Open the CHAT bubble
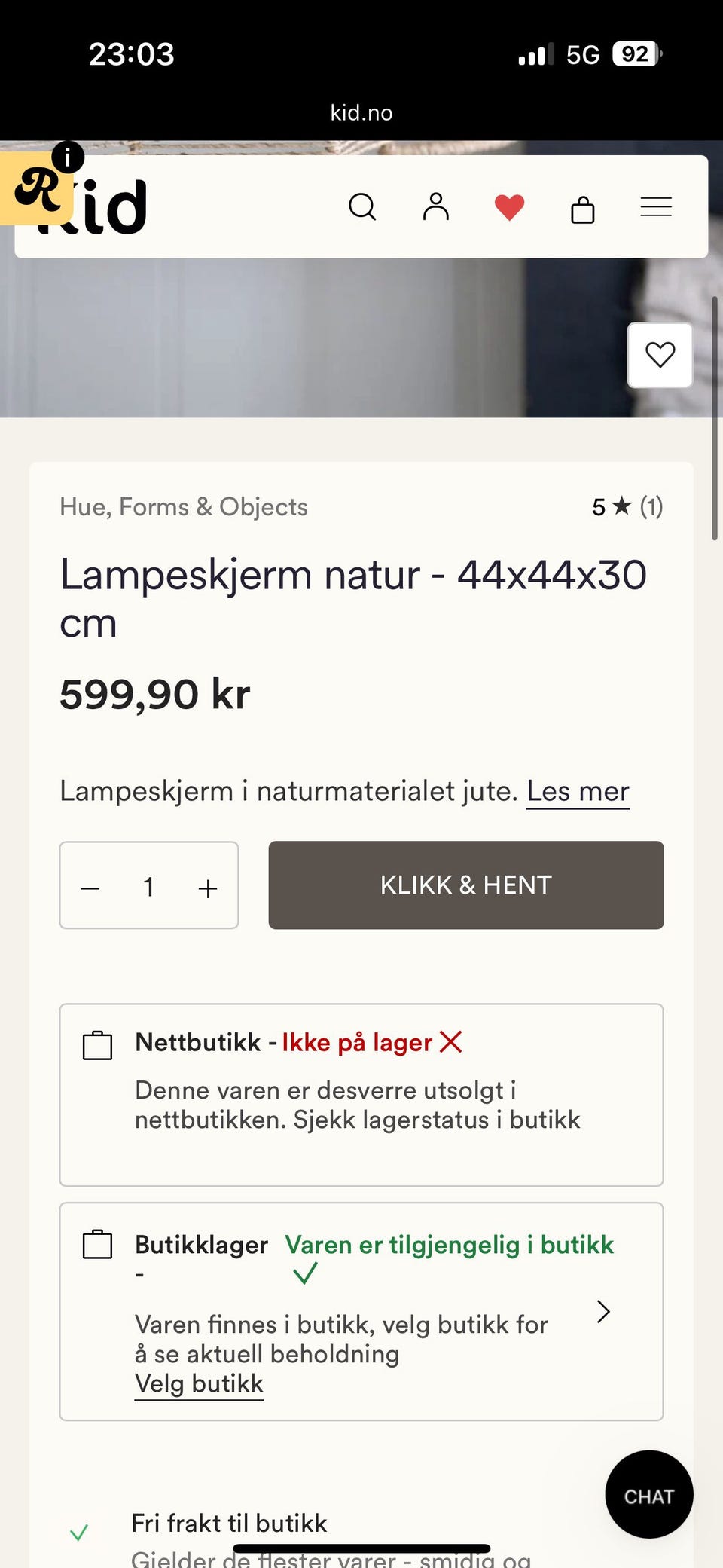 click(x=649, y=1495)
